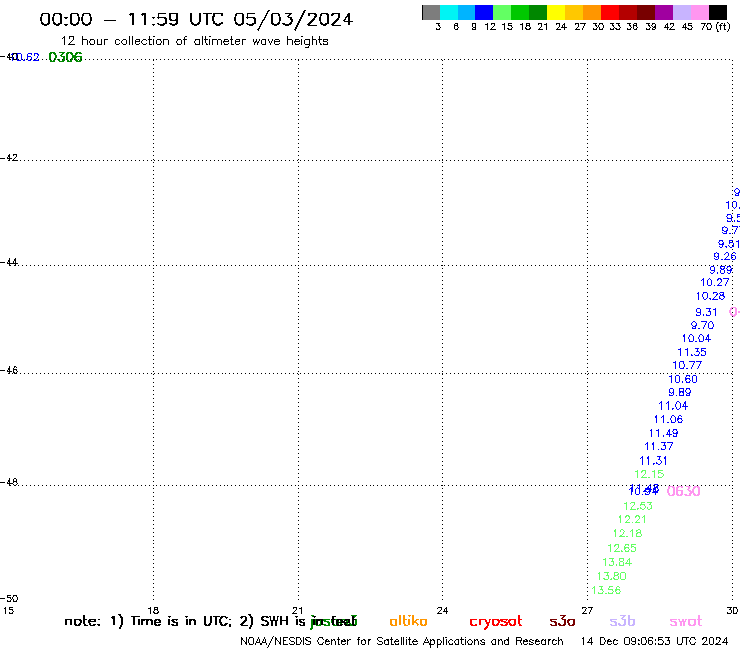Click the cyan swatch in the legend
The height and width of the screenshot is (650, 740).
(449, 12)
